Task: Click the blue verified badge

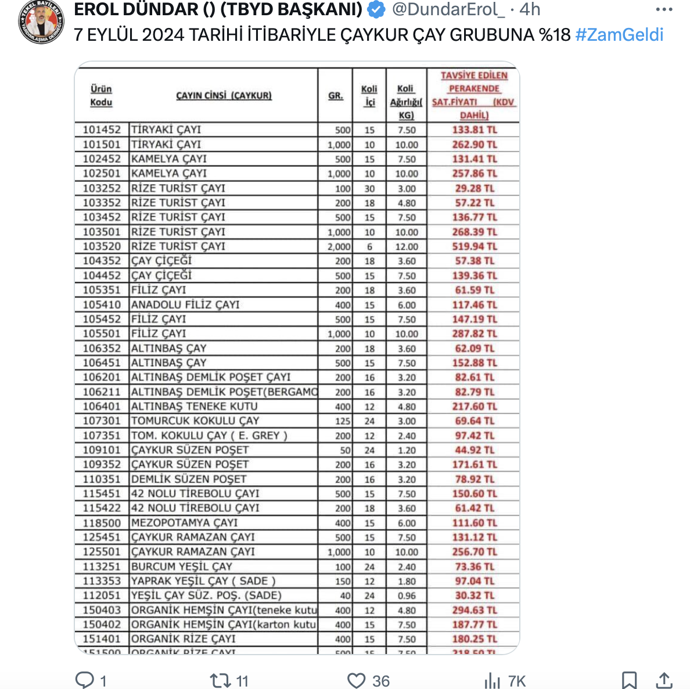Action: pos(376,10)
